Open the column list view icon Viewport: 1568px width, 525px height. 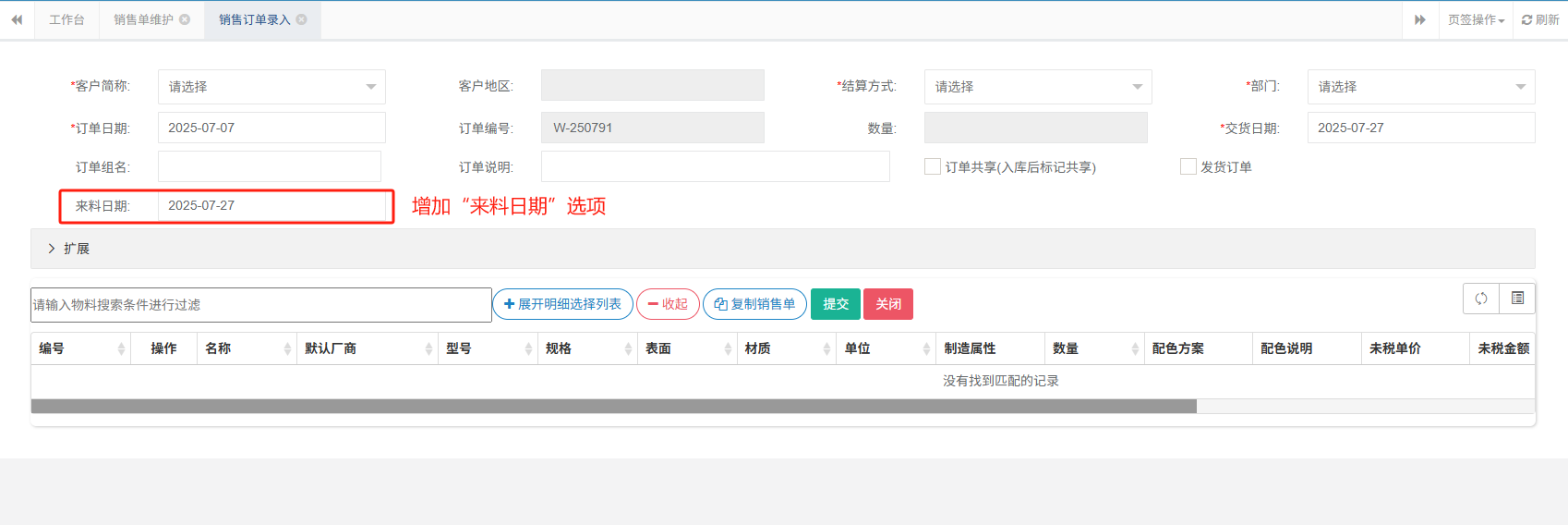point(1517,299)
